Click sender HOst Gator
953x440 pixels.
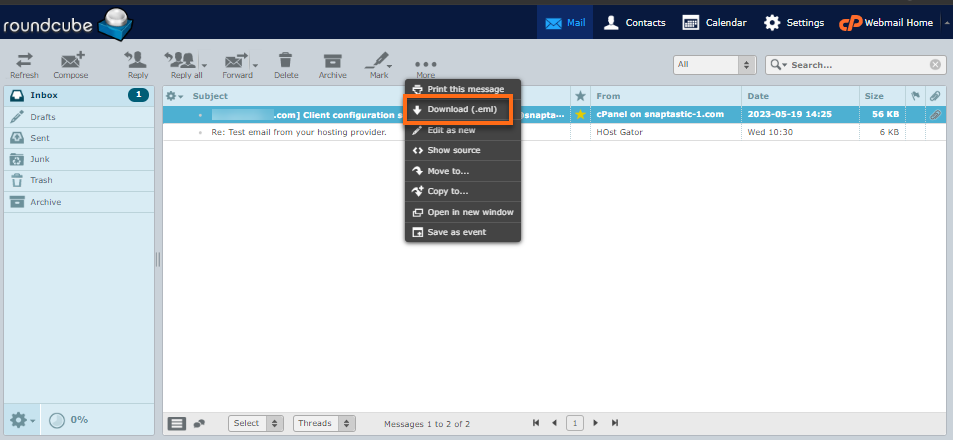point(619,132)
